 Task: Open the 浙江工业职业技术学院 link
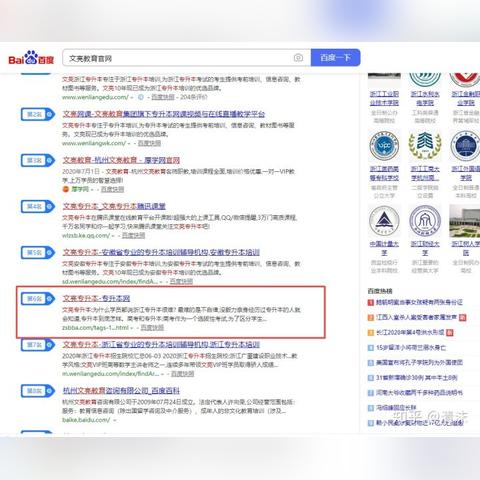tap(384, 98)
